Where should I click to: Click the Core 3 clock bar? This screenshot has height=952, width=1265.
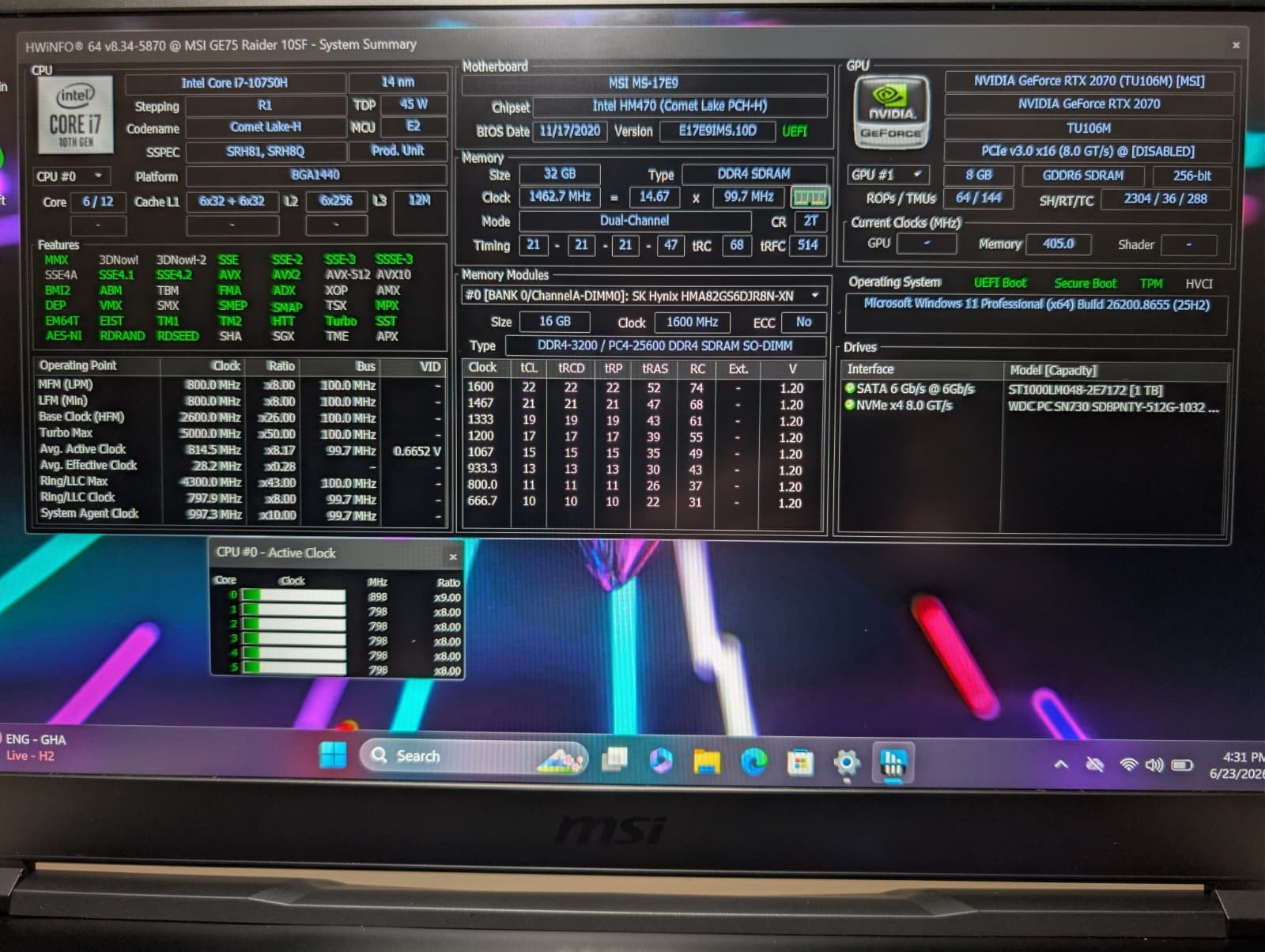294,639
